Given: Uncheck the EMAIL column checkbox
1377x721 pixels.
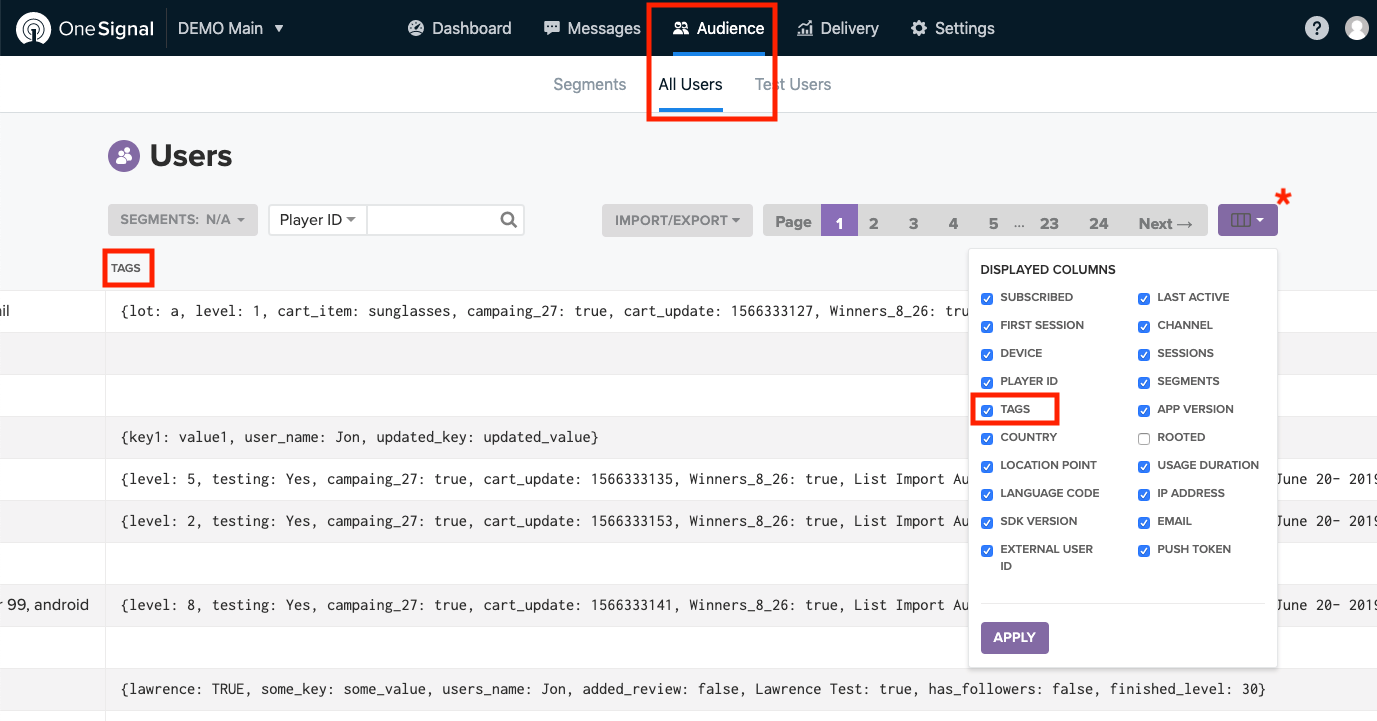Looking at the screenshot, I should click(1144, 522).
